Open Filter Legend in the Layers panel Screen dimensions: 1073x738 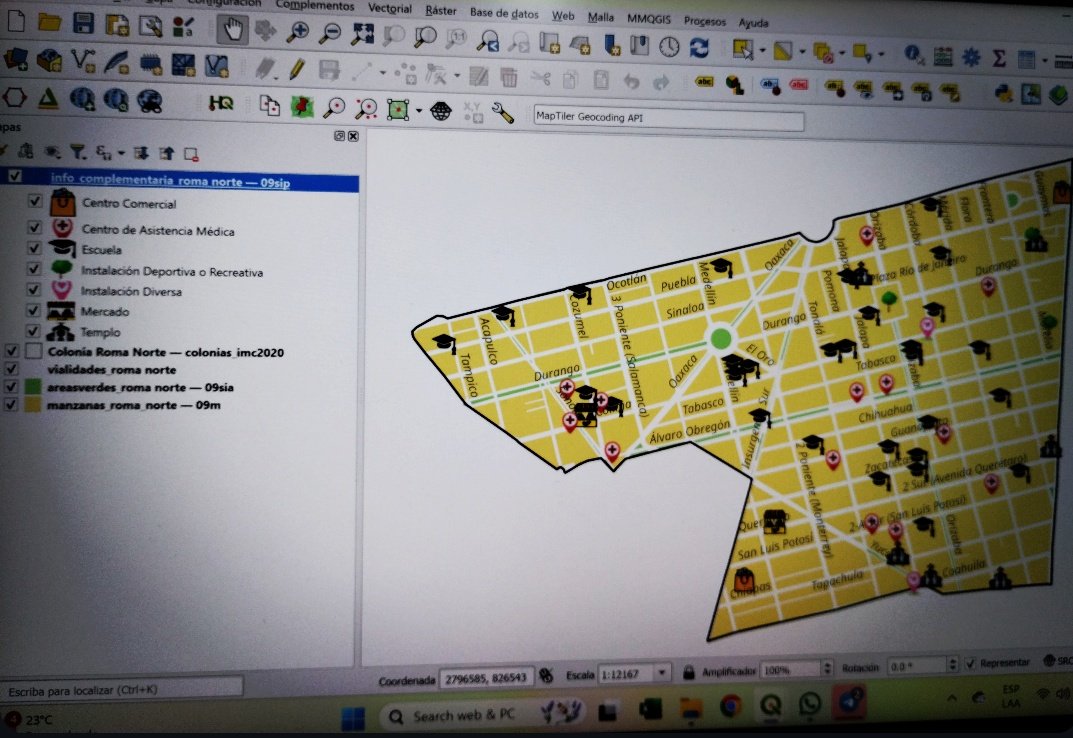(78, 151)
